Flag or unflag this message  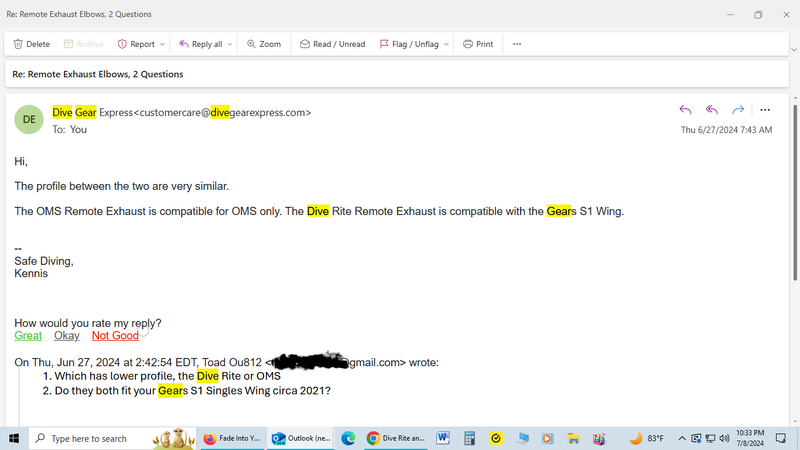(409, 44)
